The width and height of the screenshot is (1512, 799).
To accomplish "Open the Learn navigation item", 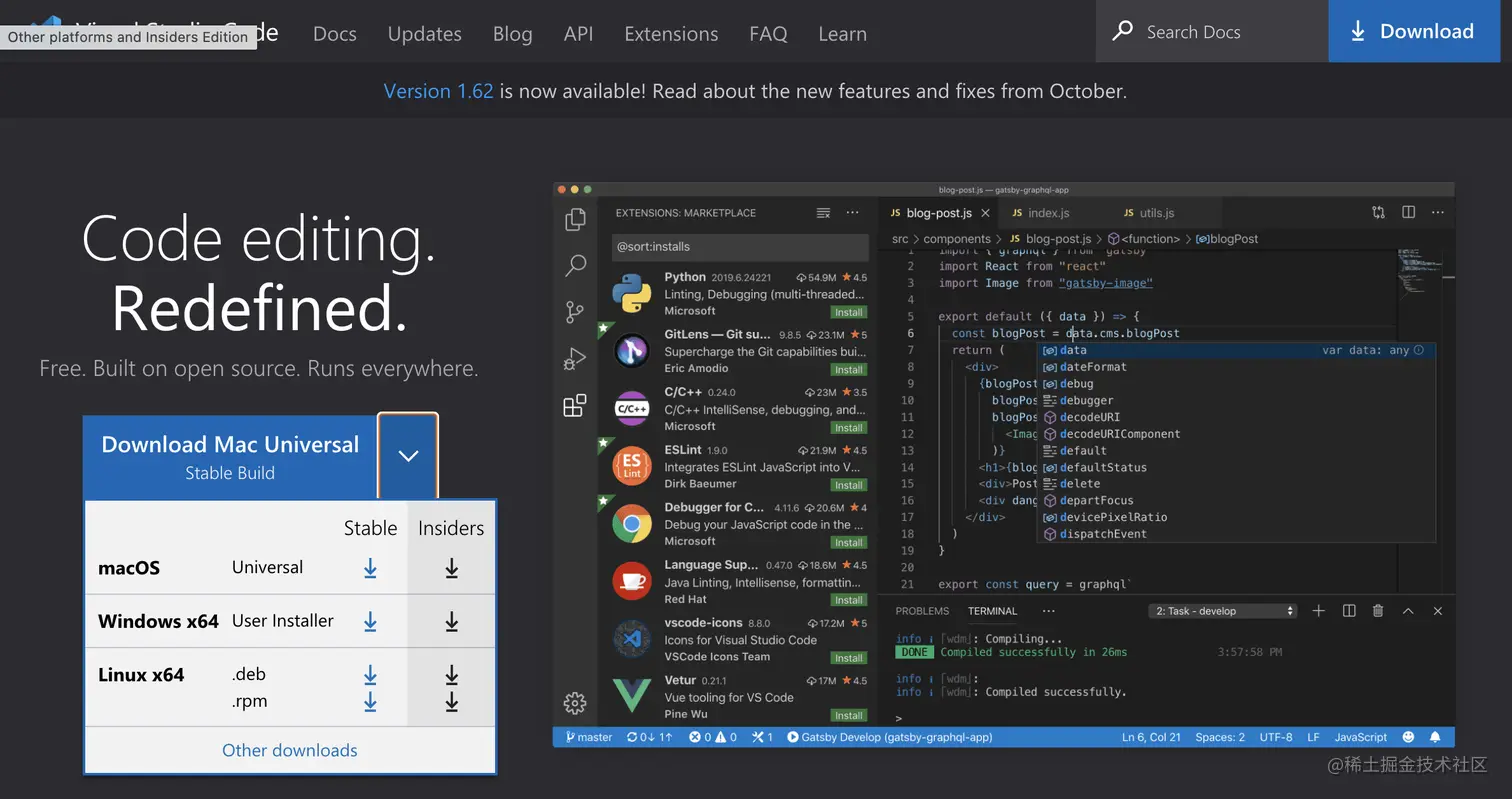I will tap(842, 33).
